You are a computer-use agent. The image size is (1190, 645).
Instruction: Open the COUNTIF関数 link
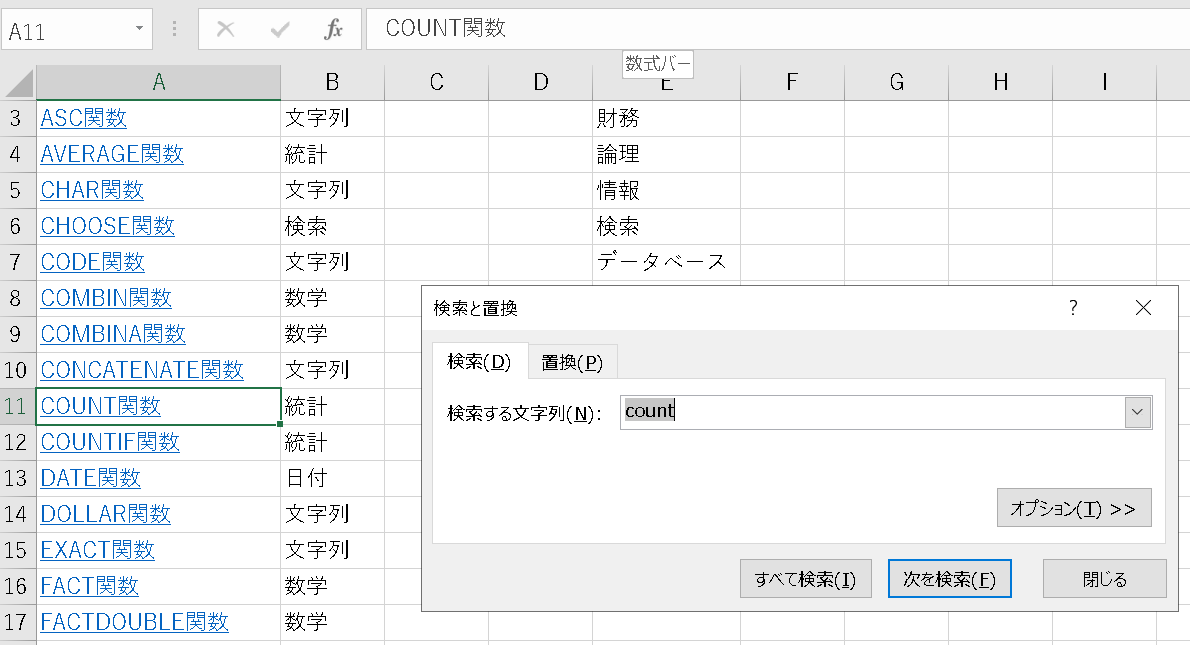point(110,442)
